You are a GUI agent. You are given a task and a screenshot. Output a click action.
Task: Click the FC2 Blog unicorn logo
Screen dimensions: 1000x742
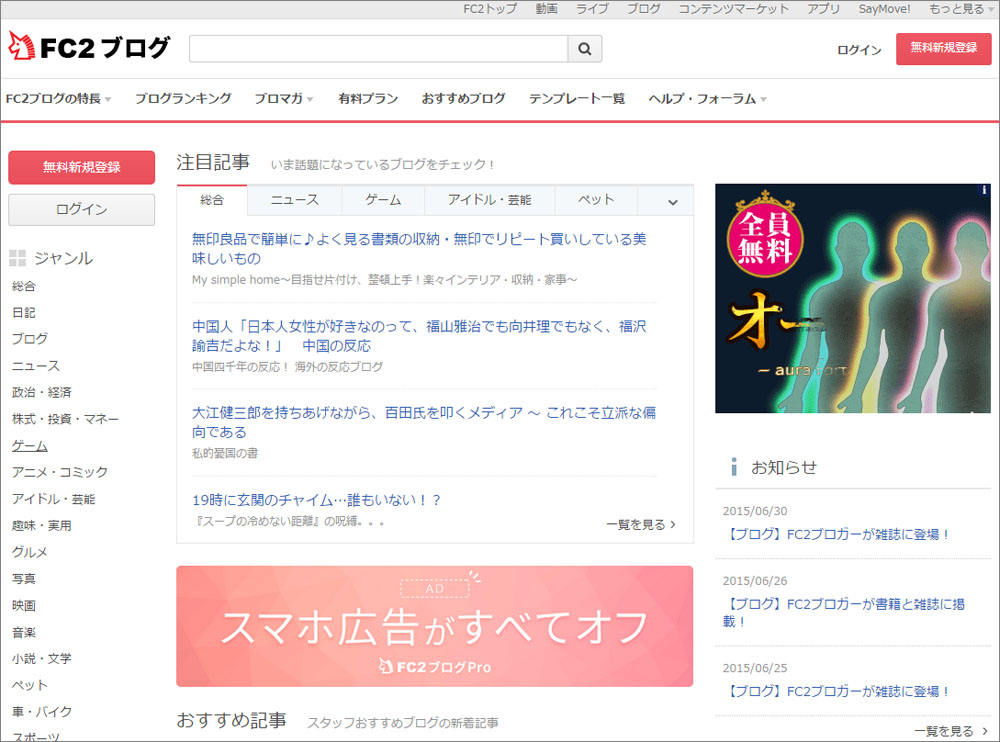(x=89, y=47)
